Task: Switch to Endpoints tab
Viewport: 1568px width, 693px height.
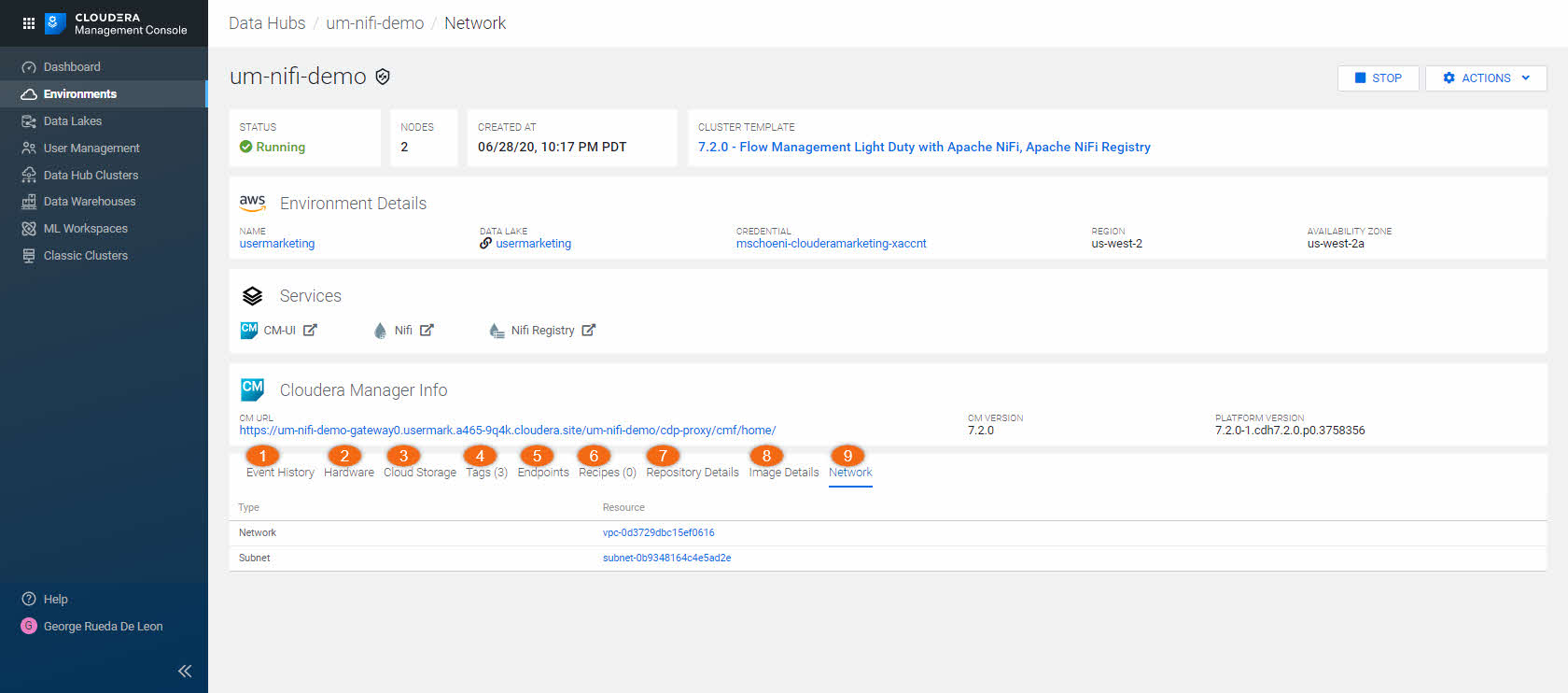Action: point(543,473)
